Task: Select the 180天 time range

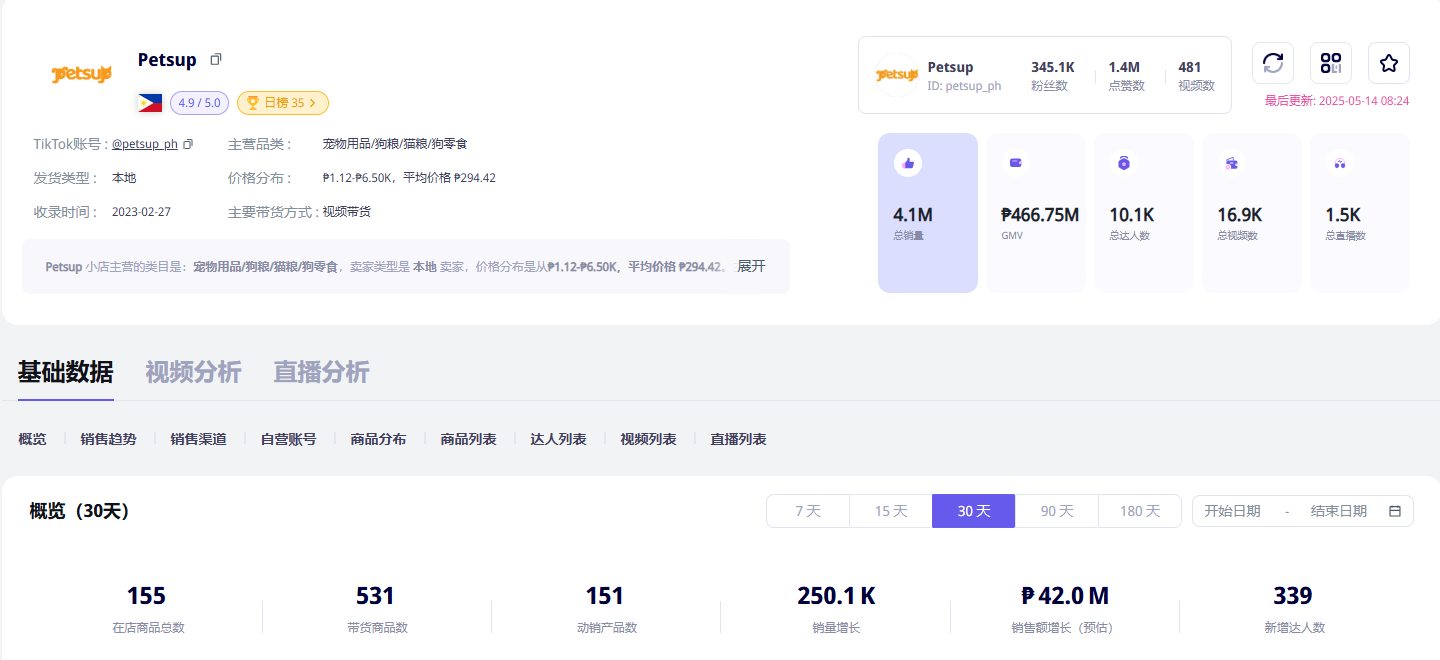Action: (1140, 511)
